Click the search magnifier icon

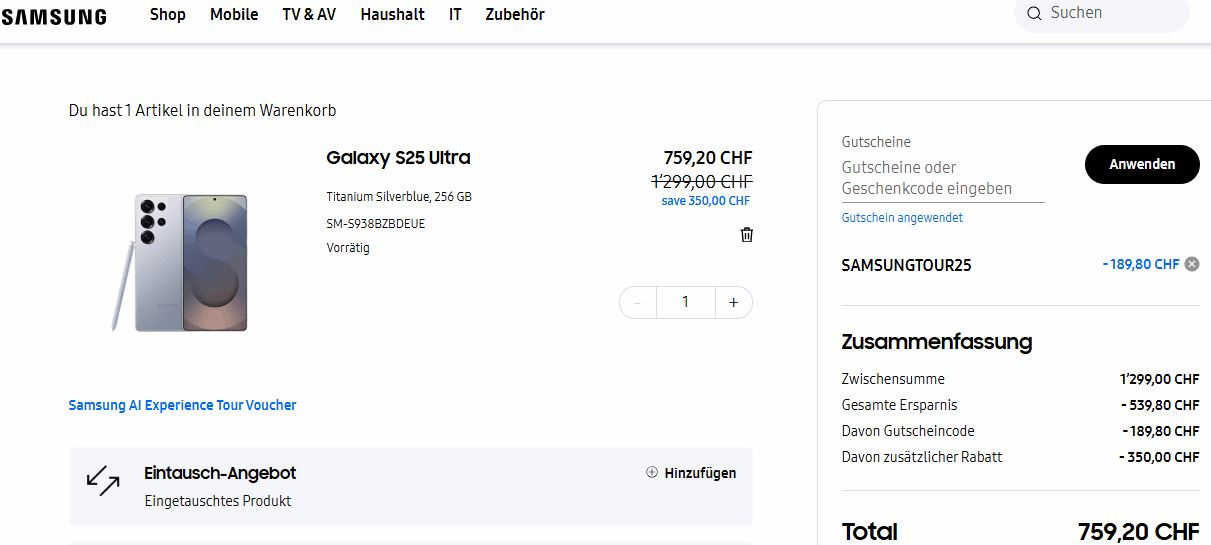click(1032, 14)
